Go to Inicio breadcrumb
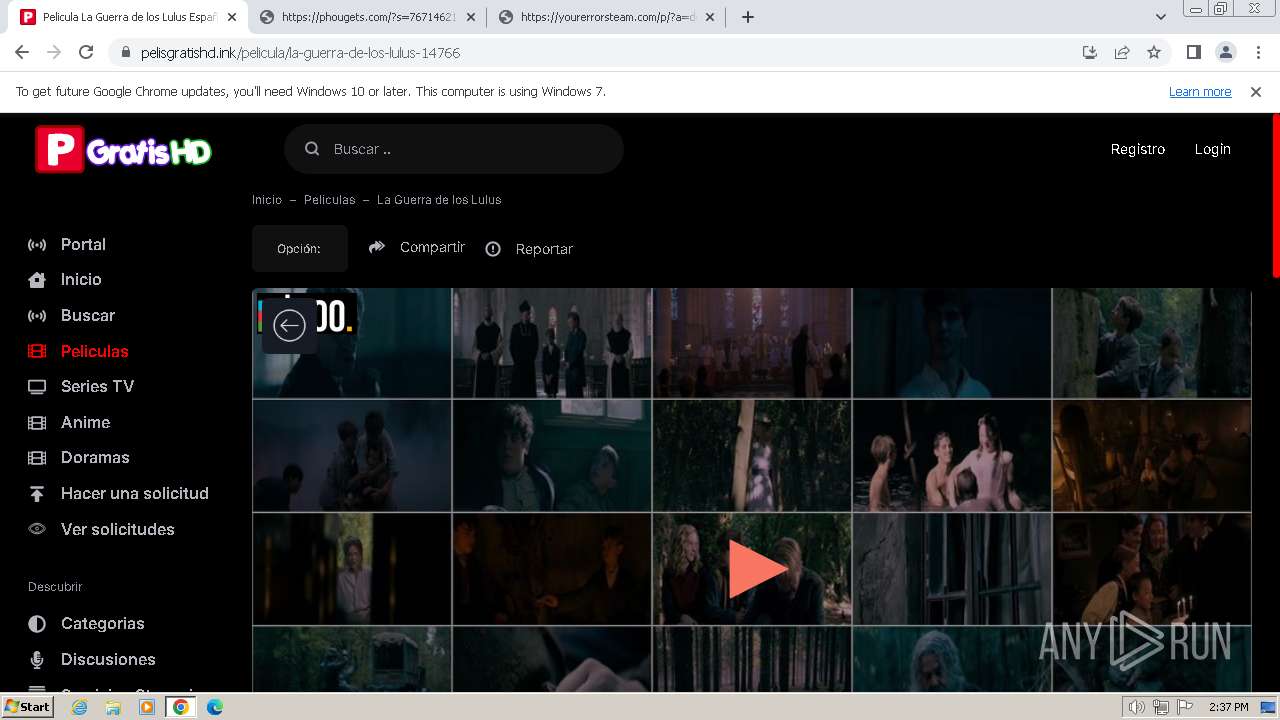Viewport: 1280px width, 720px height. (267, 200)
